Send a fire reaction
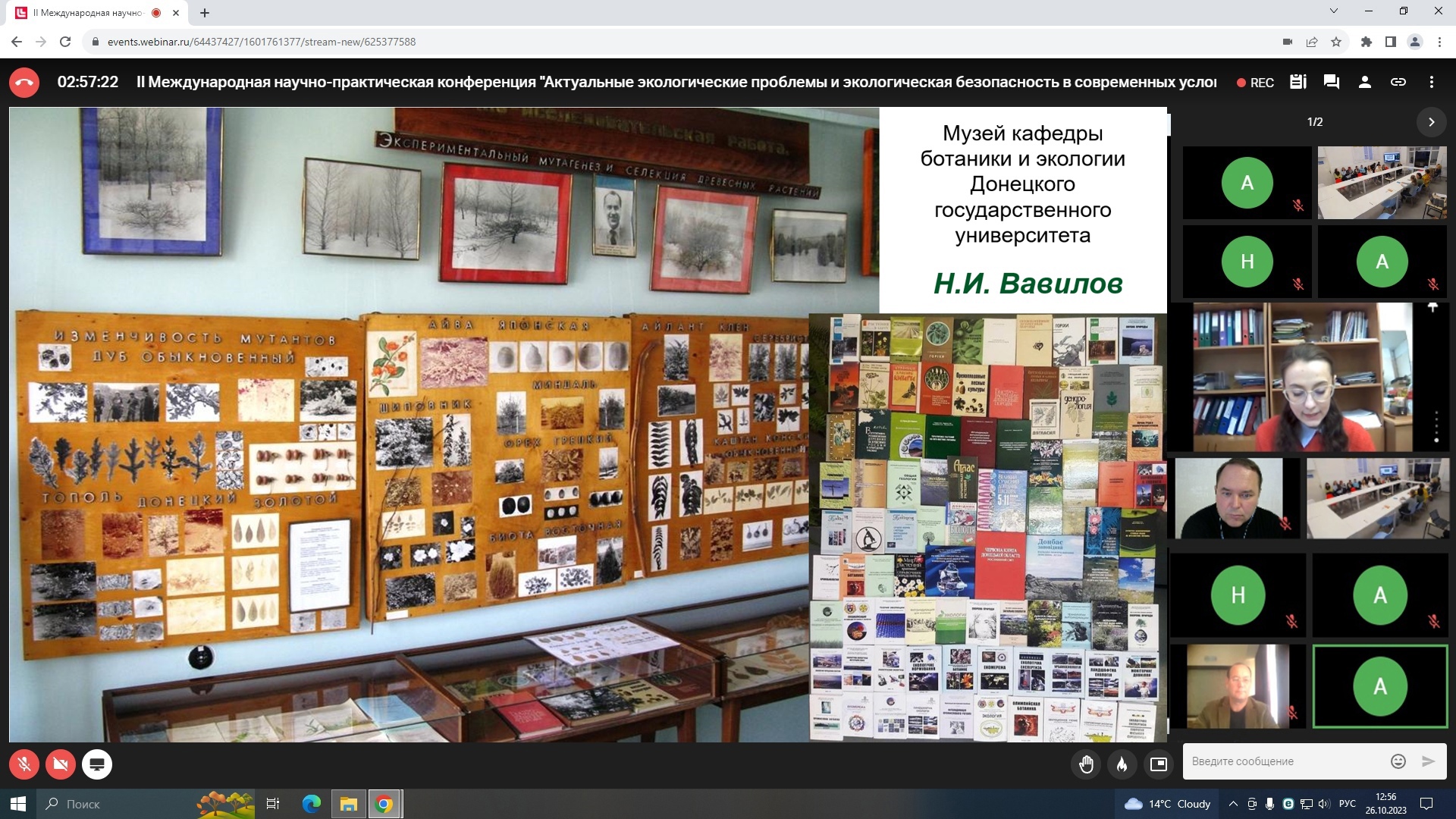 tap(1122, 764)
